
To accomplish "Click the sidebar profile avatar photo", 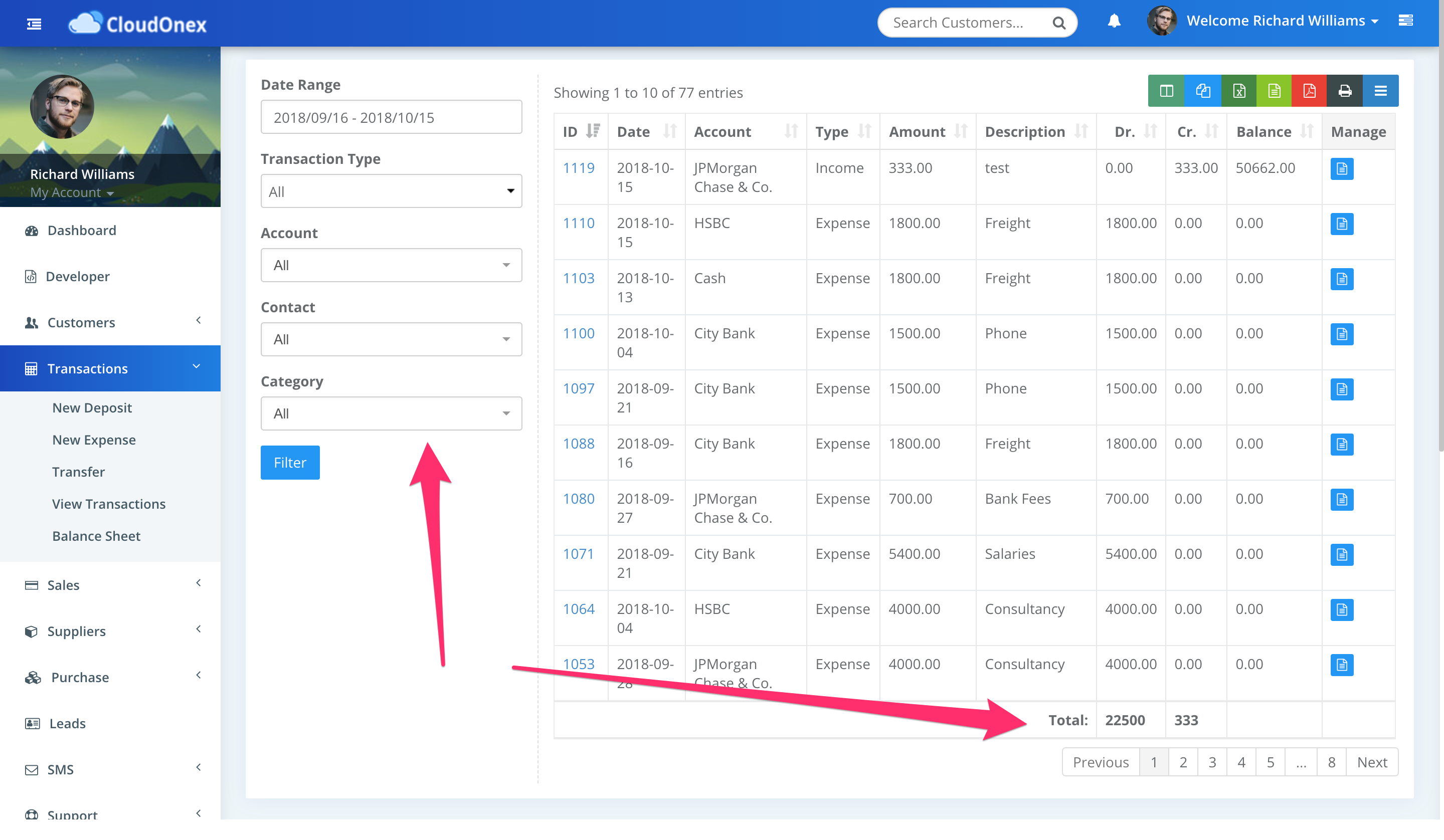I will [62, 106].
